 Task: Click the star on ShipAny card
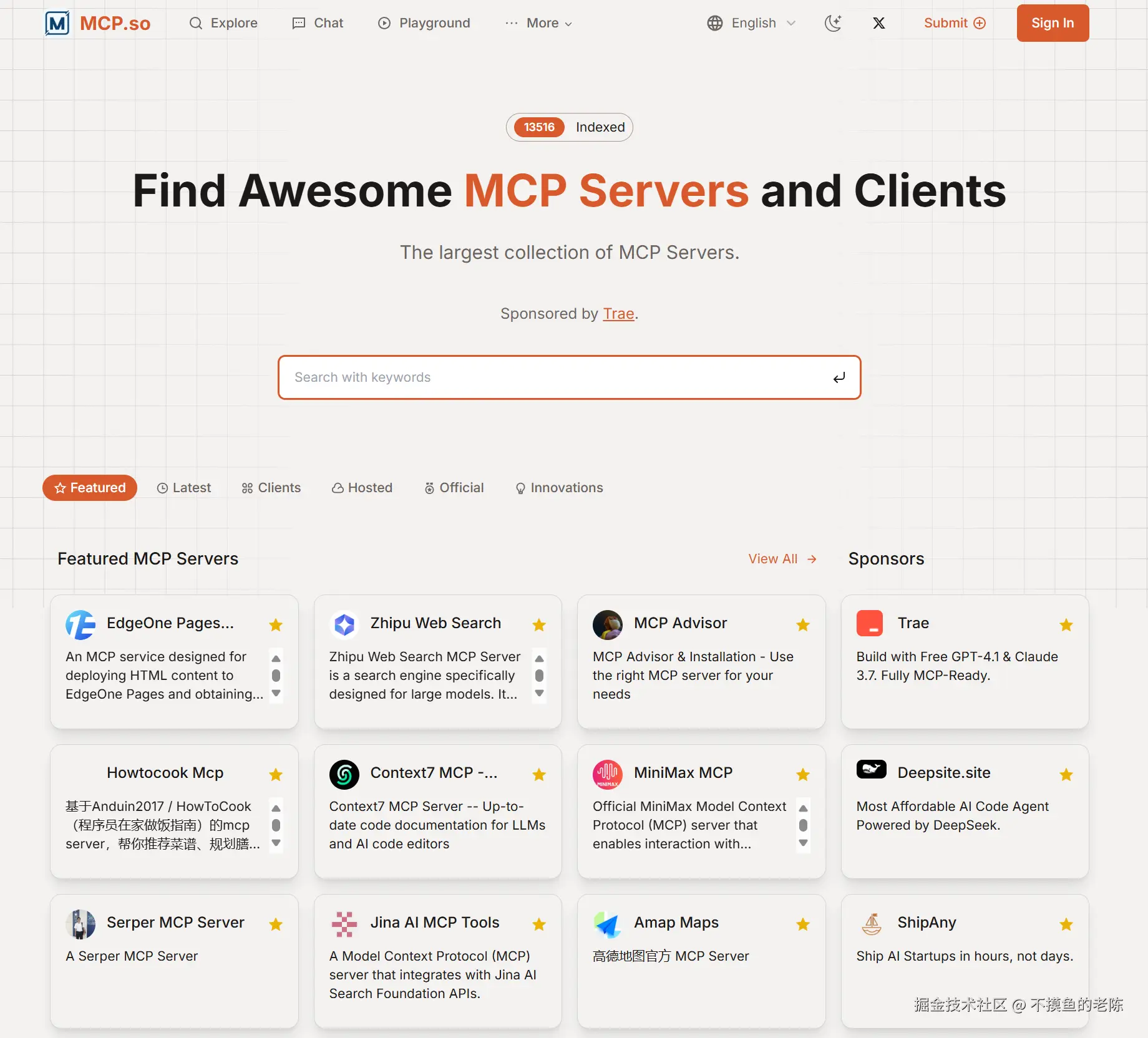[x=1066, y=924]
